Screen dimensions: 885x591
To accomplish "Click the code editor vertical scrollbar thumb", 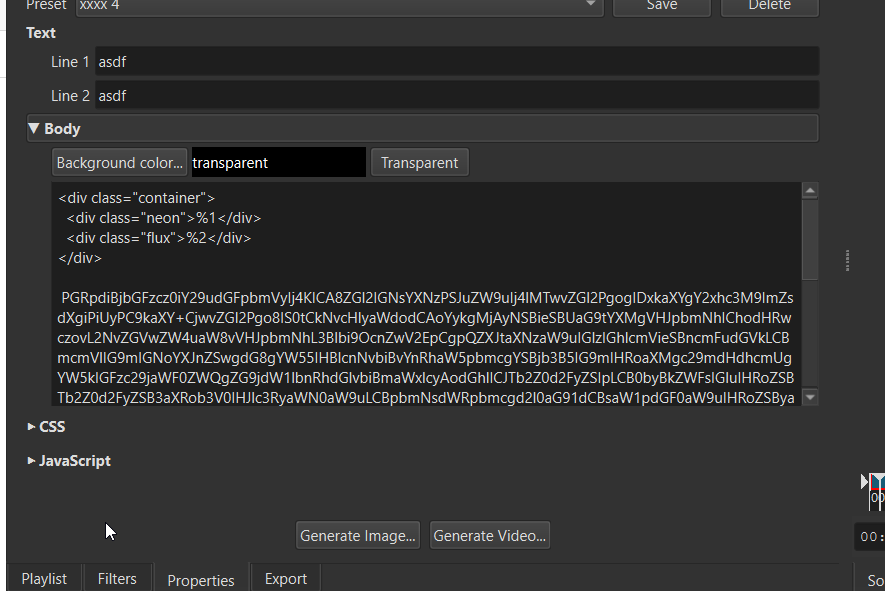I will point(810,239).
